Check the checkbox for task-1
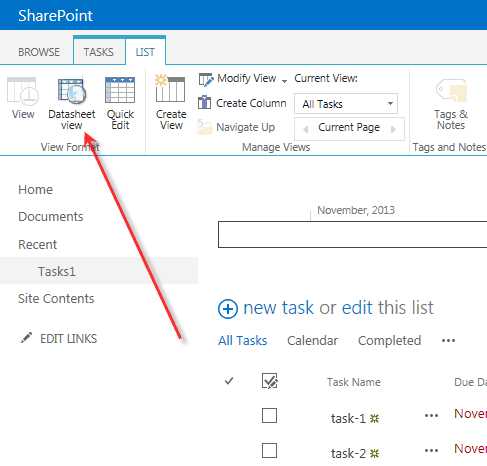 pyautogui.click(x=269, y=416)
